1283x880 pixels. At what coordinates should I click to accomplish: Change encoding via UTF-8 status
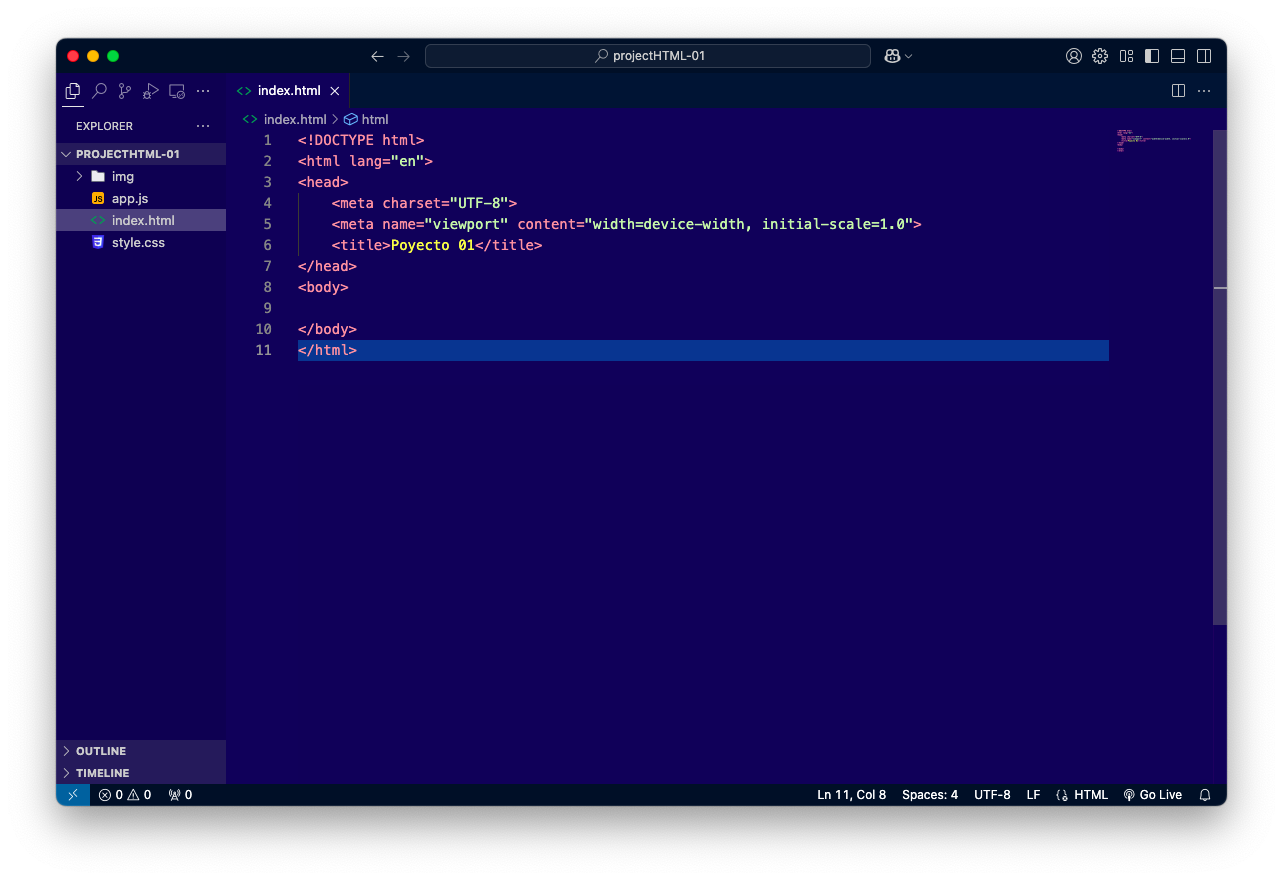992,795
